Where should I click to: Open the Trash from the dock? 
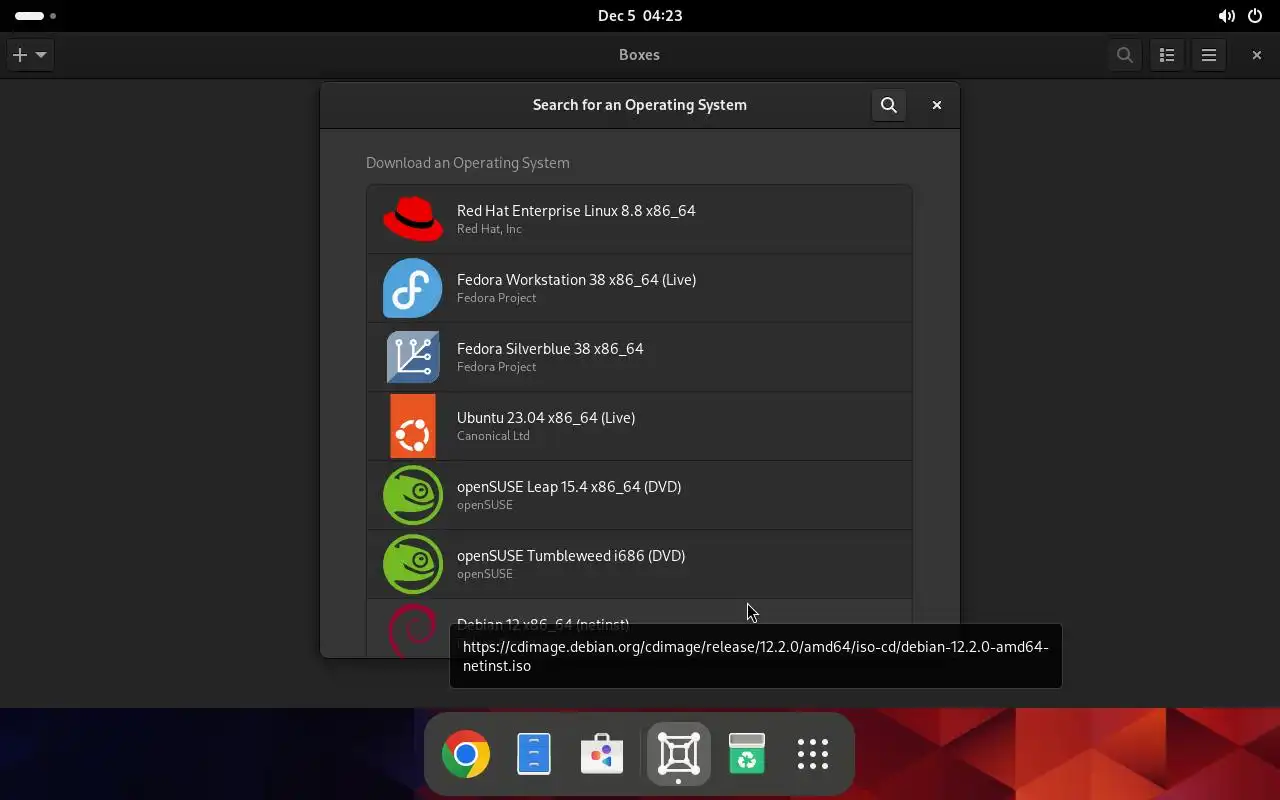point(747,754)
